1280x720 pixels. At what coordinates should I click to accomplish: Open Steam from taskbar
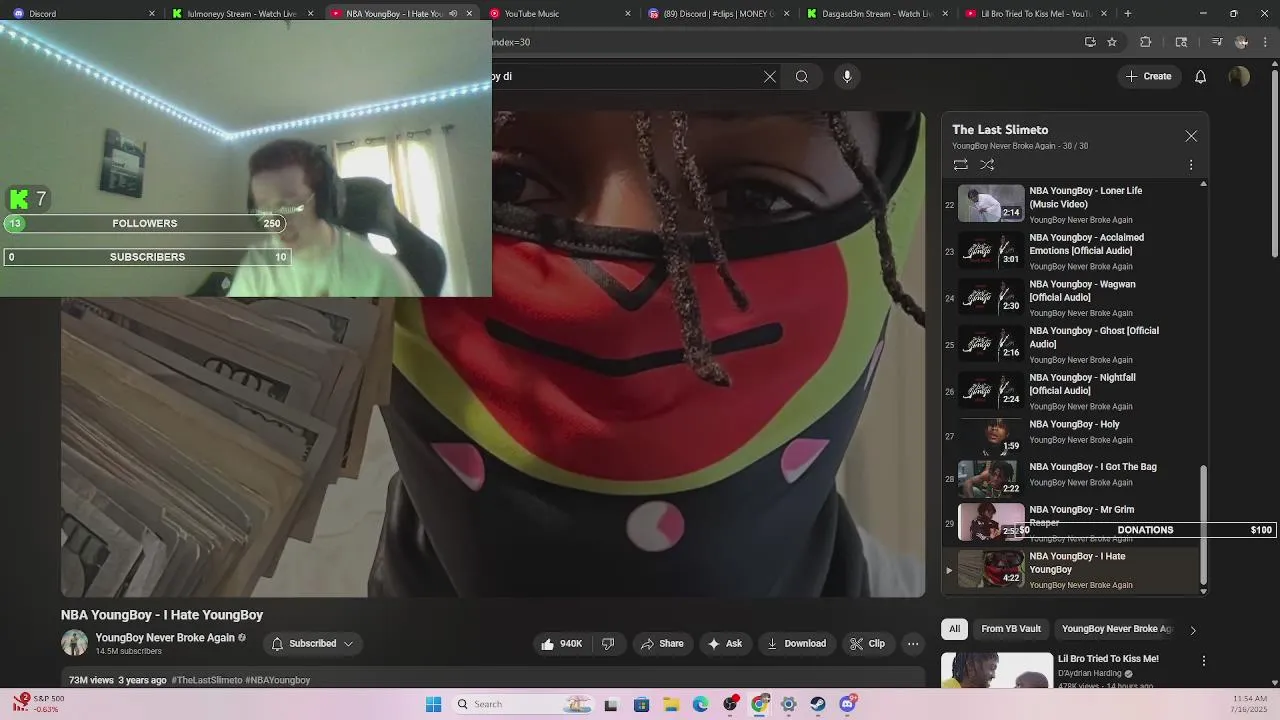pyautogui.click(x=818, y=704)
